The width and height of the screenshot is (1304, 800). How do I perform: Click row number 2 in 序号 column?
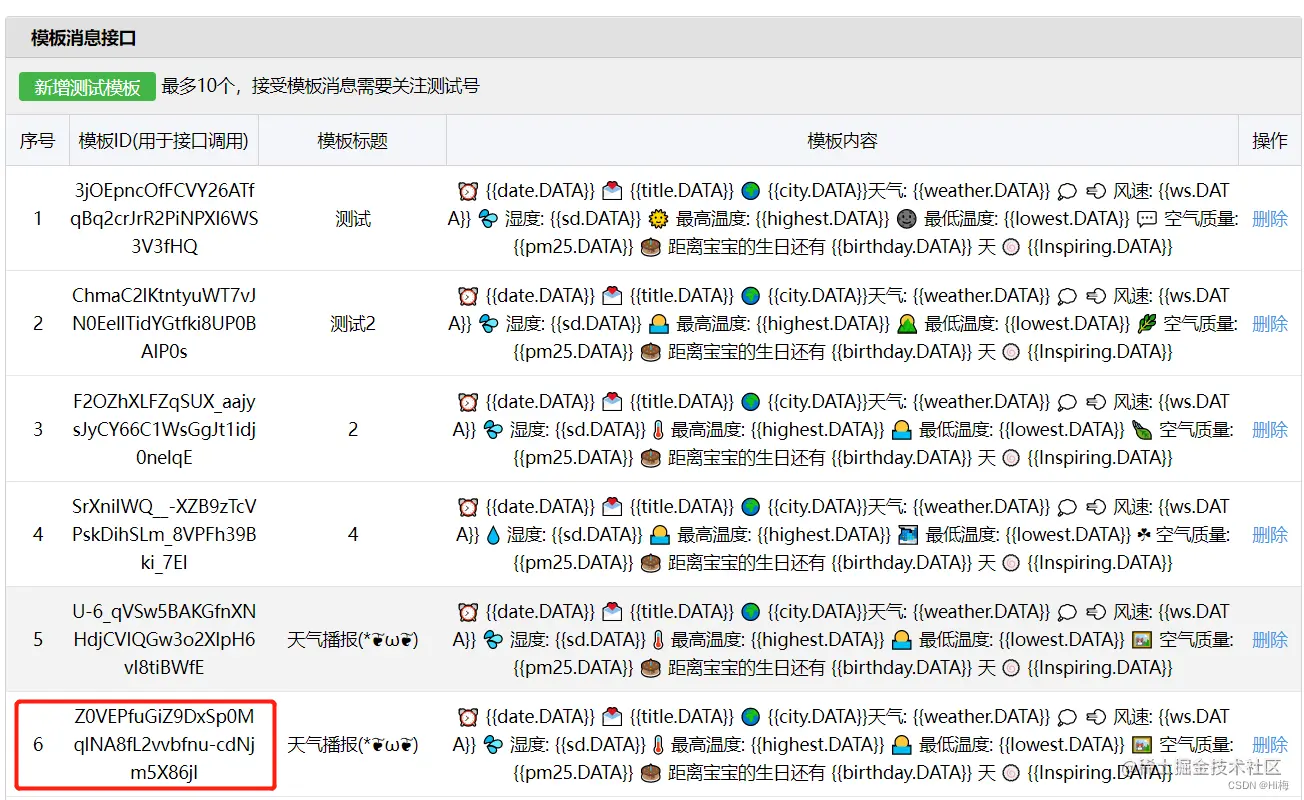click(38, 324)
